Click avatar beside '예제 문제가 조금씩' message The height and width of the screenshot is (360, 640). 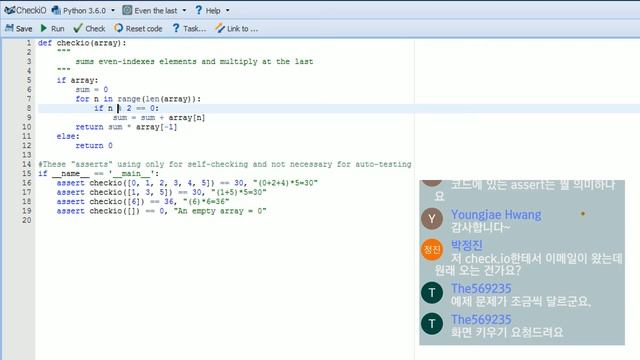pos(432,293)
